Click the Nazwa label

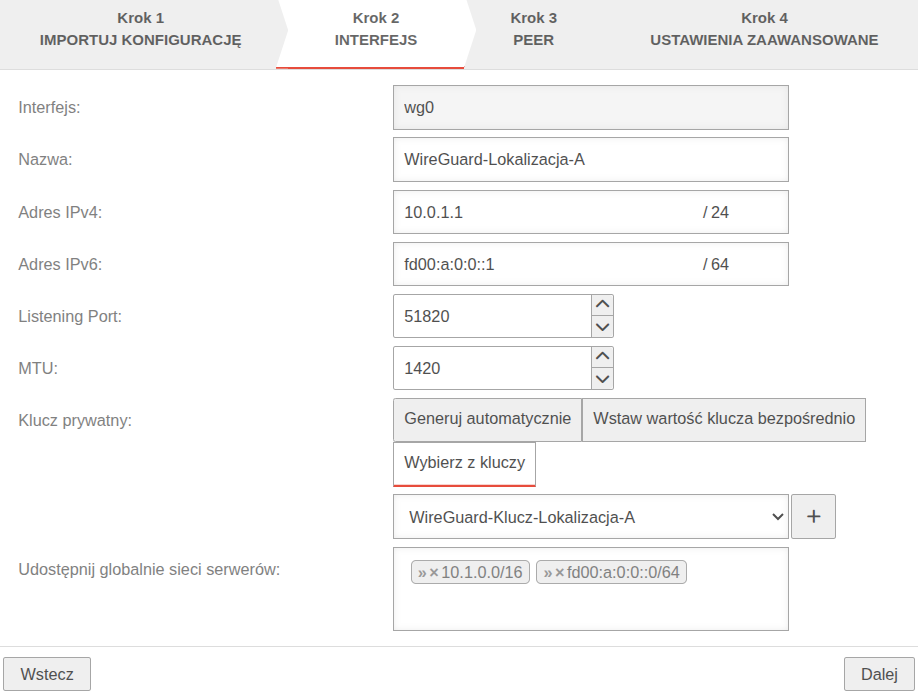[x=45, y=160]
